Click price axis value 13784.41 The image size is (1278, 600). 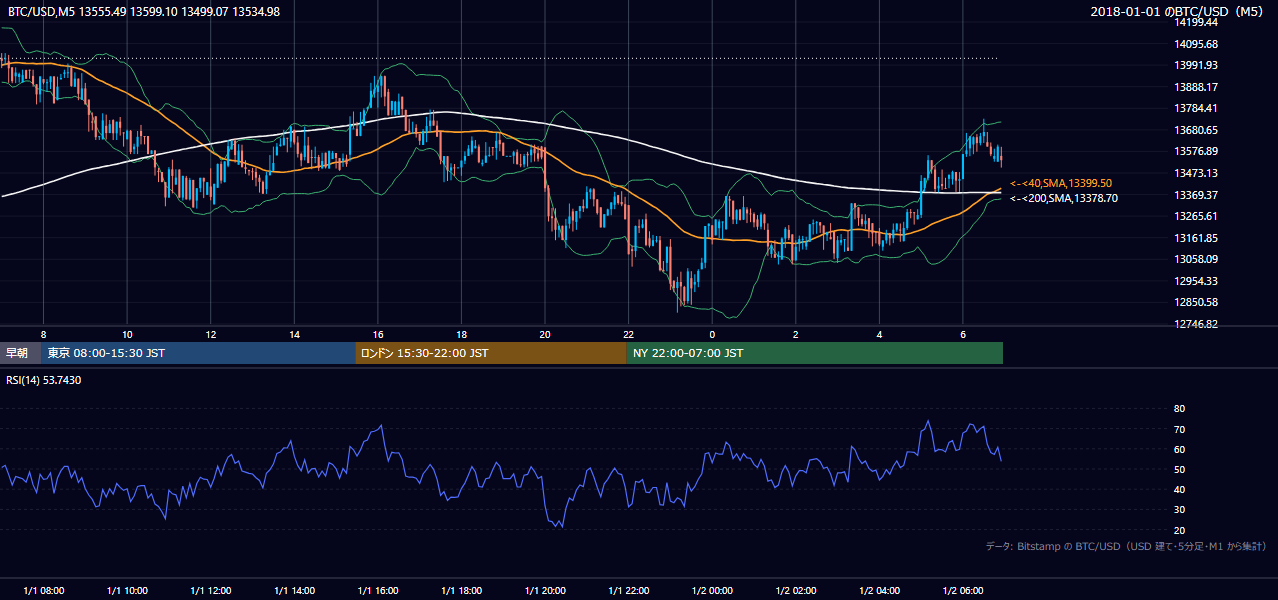[1196, 108]
